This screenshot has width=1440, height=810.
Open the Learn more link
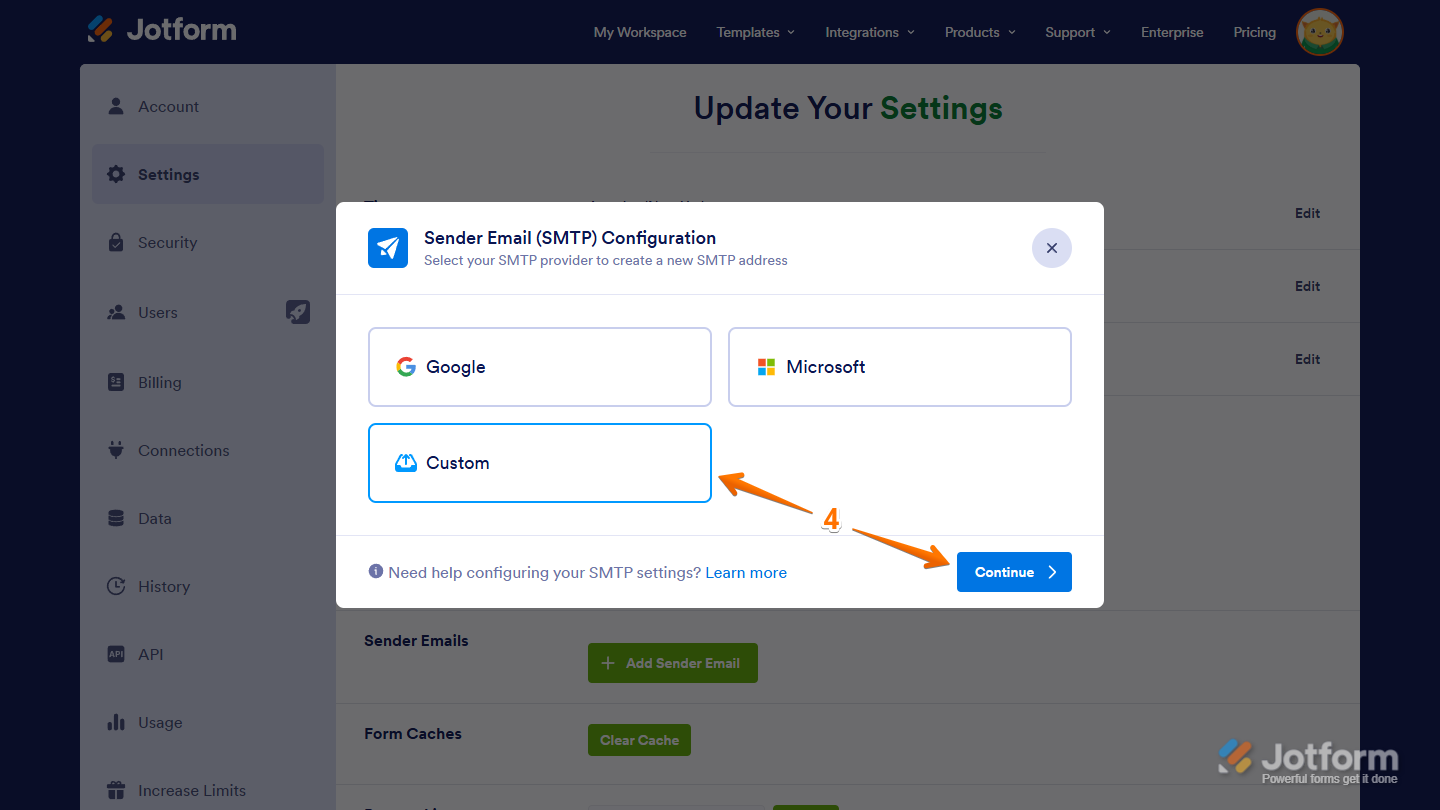click(x=746, y=573)
